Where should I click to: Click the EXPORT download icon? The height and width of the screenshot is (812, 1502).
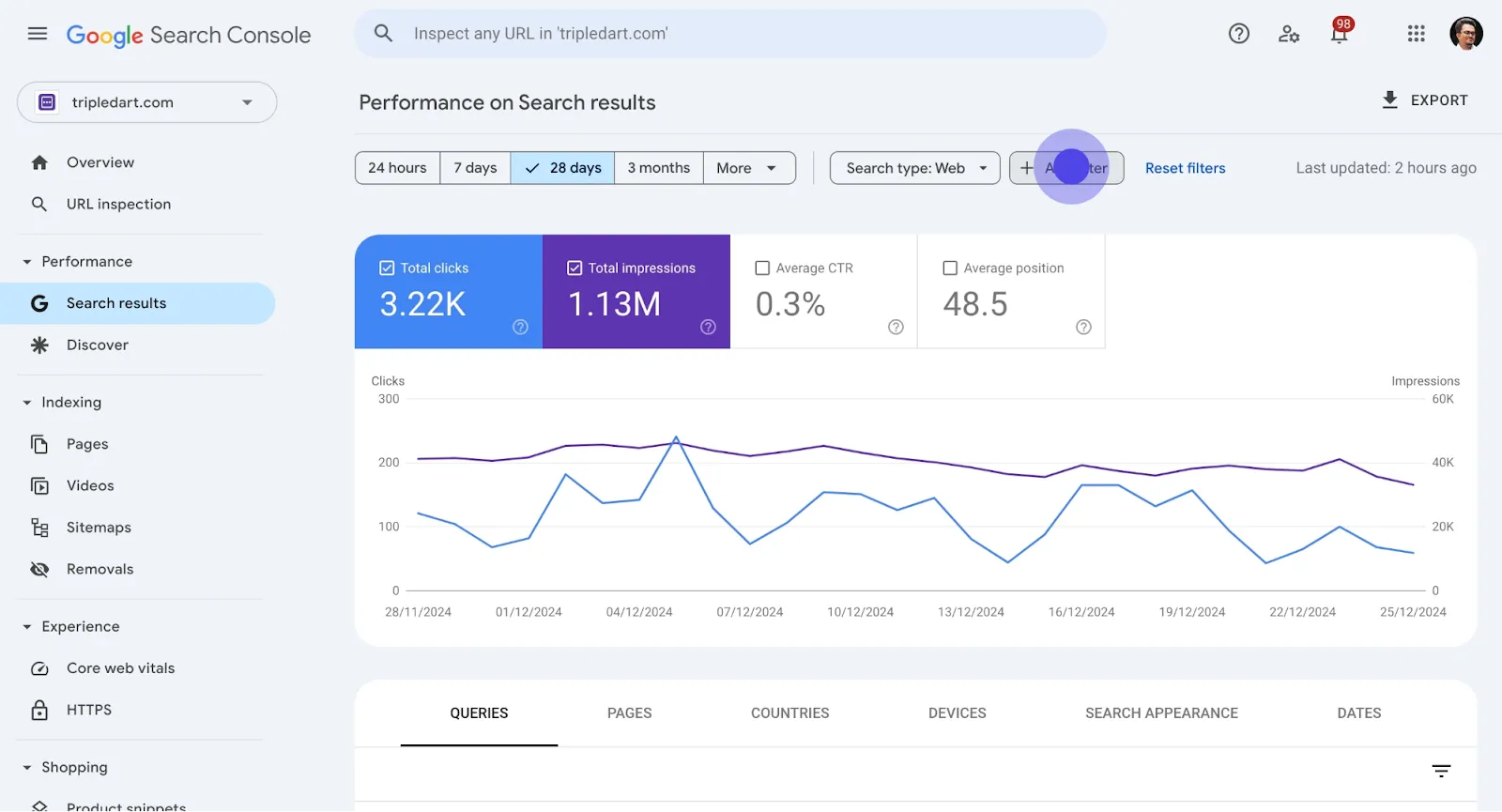[1390, 100]
